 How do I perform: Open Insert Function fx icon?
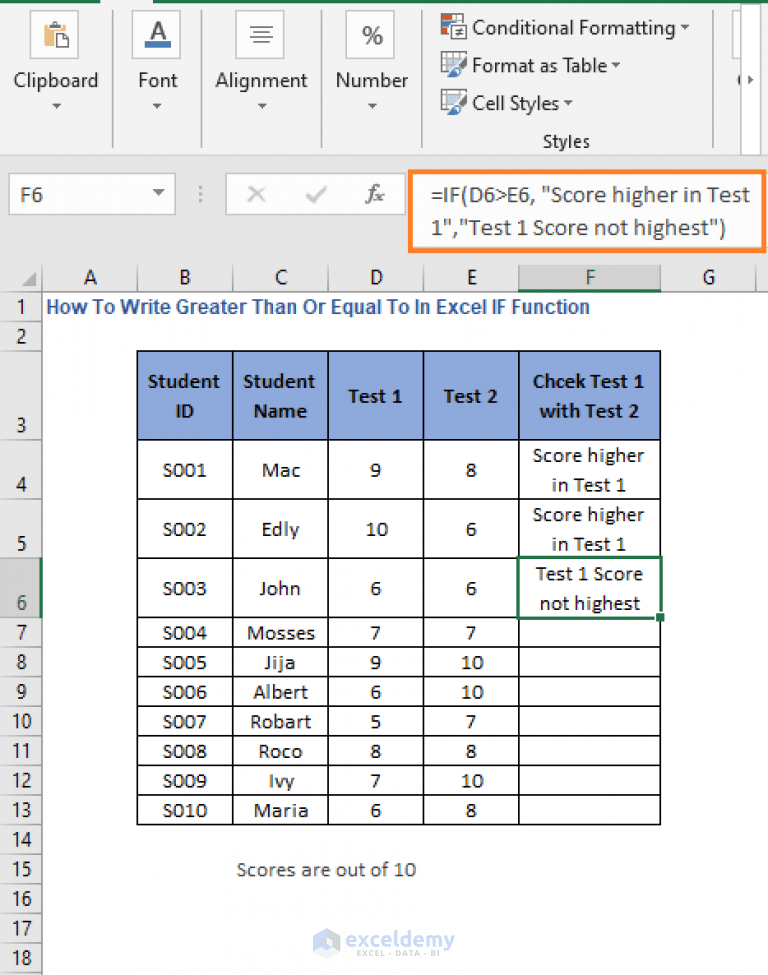(374, 195)
